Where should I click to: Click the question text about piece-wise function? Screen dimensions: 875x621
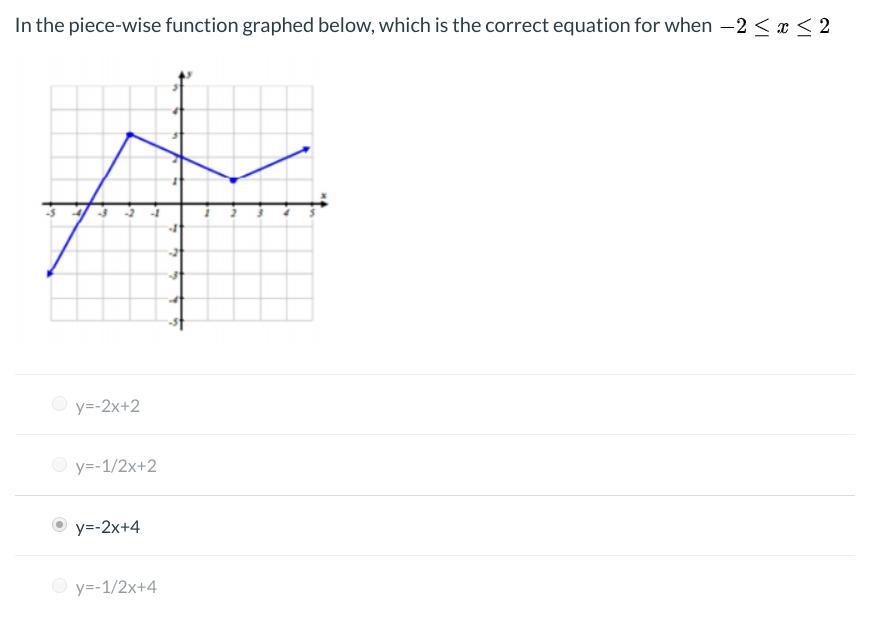coord(363,25)
